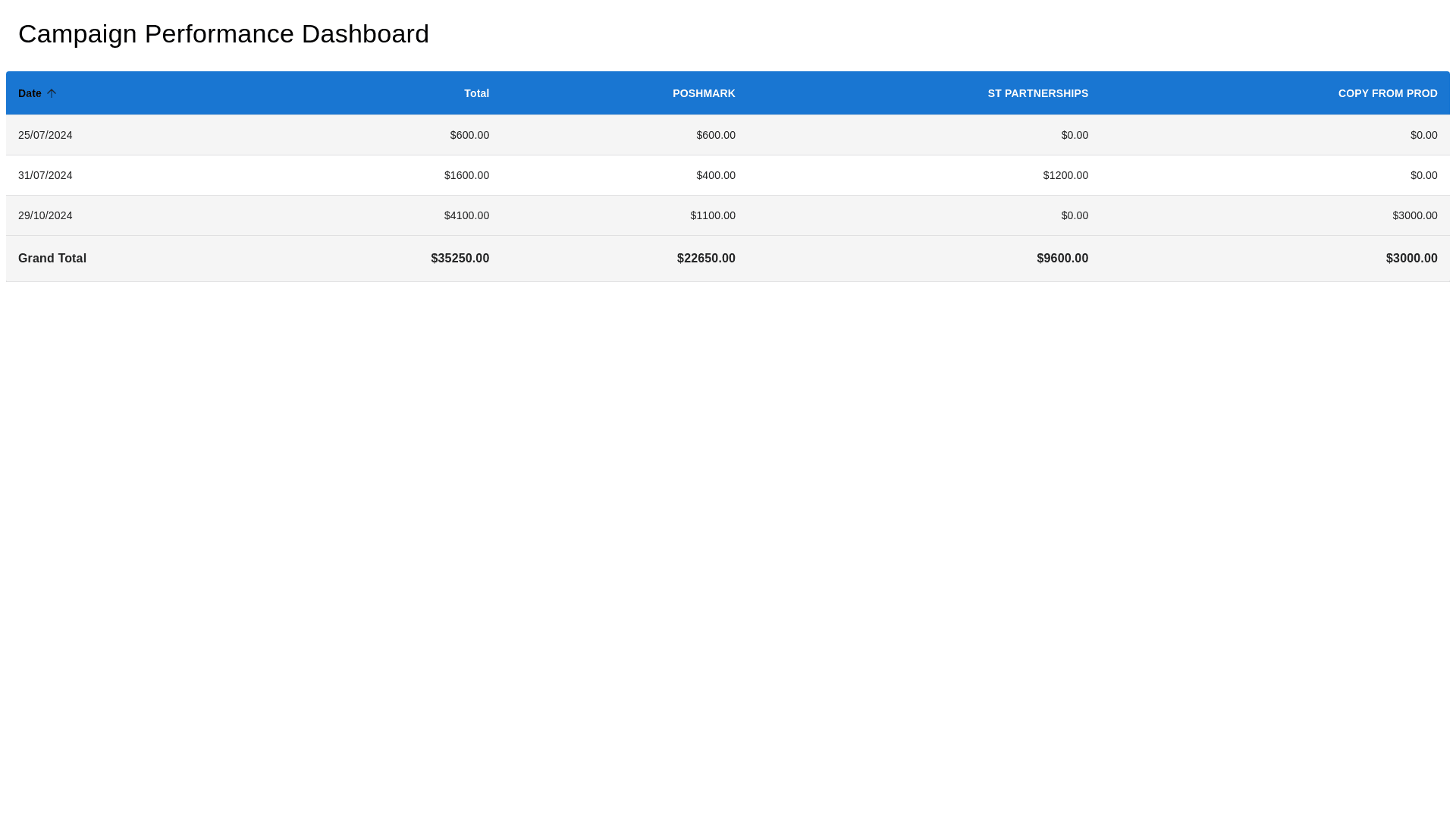Screen dimensions: 1456x819
Task: Click the $1200.00 ST Partnerships cell
Action: pos(1065,175)
